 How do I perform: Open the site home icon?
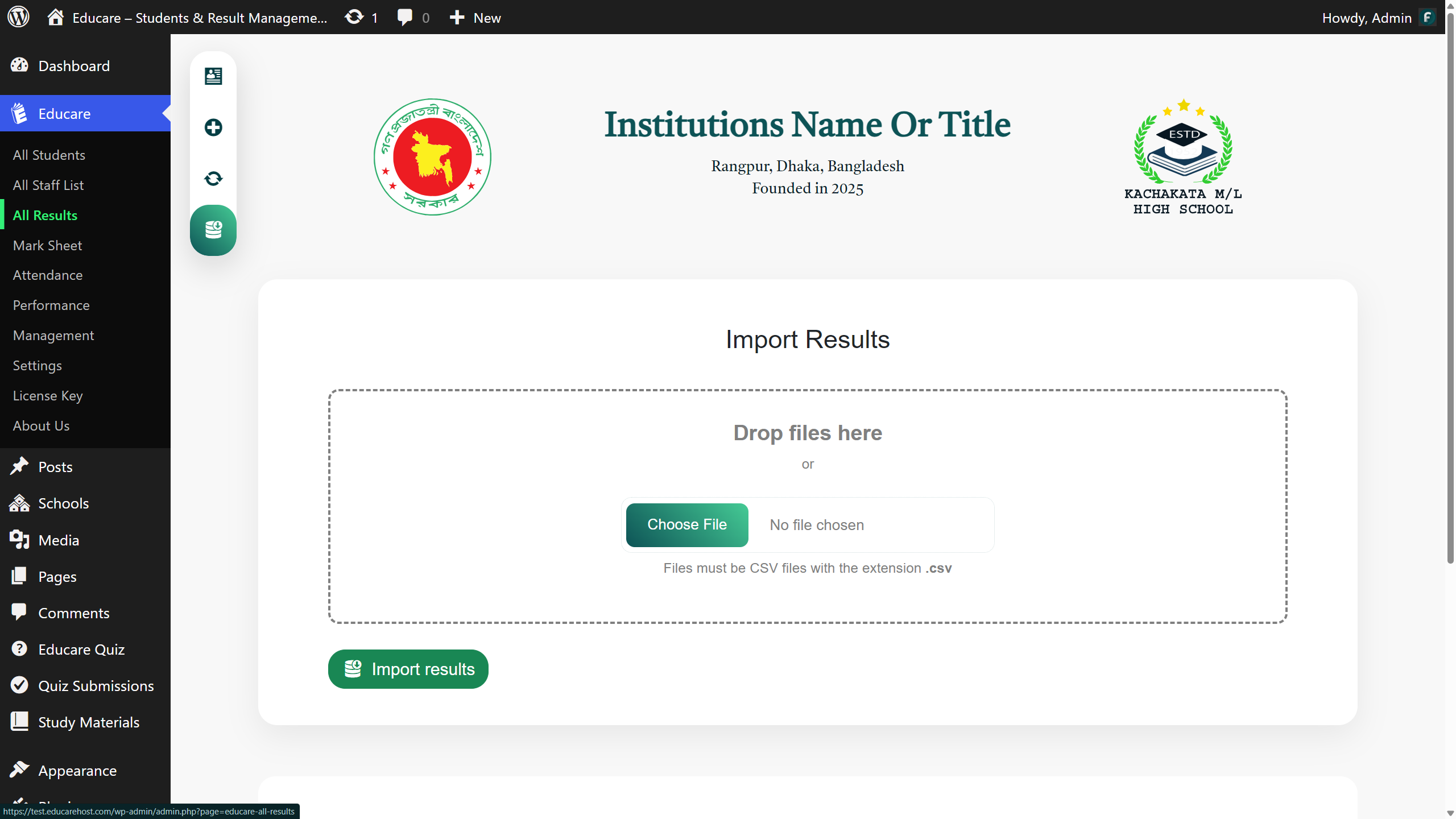click(55, 17)
